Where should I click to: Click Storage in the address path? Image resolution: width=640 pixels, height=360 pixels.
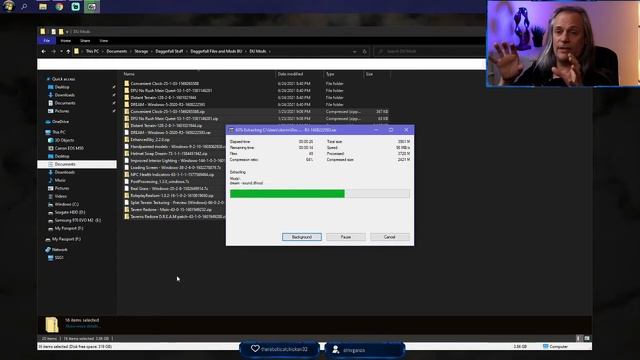tap(141, 51)
